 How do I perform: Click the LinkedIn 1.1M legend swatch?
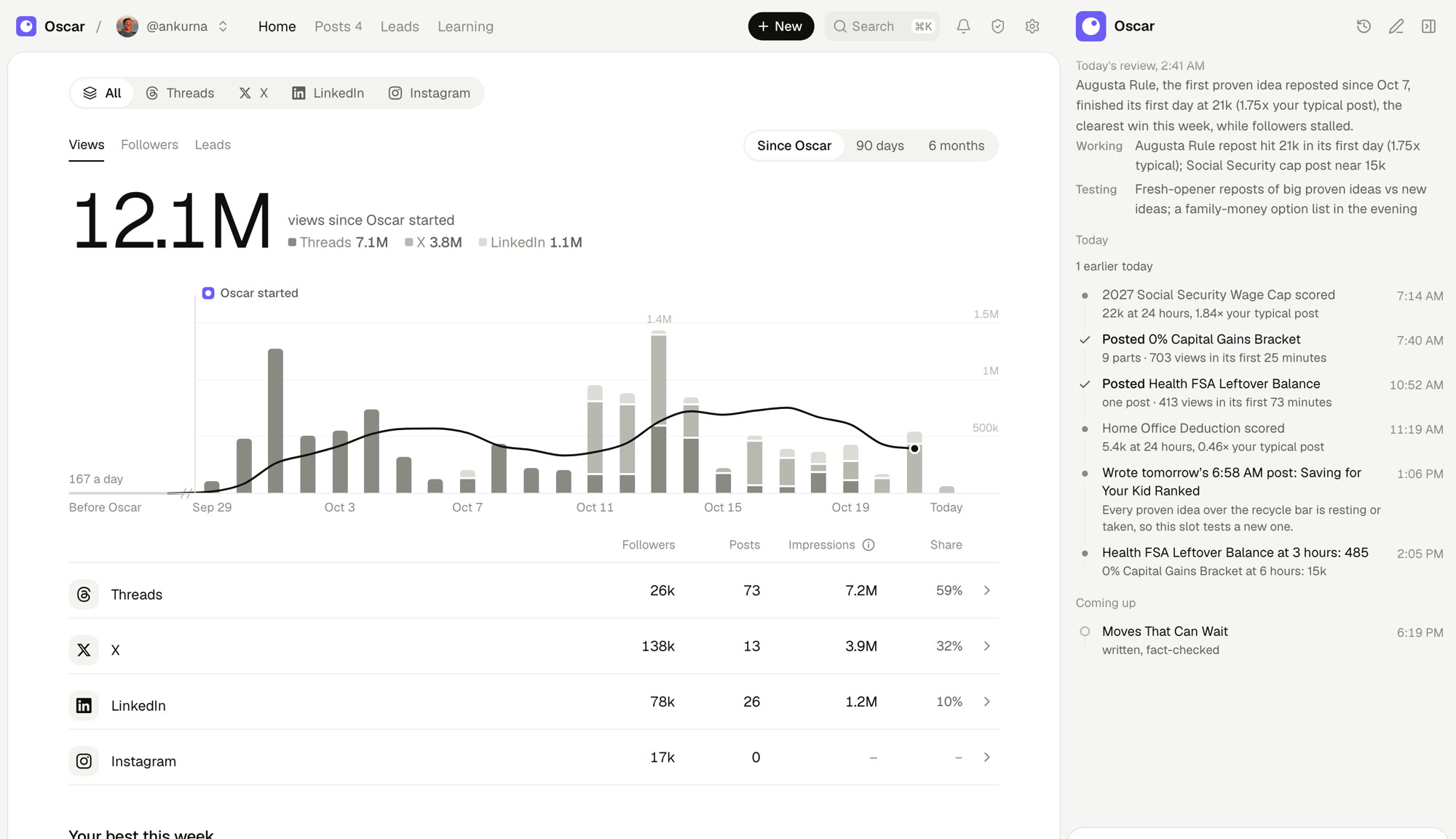[x=483, y=242]
